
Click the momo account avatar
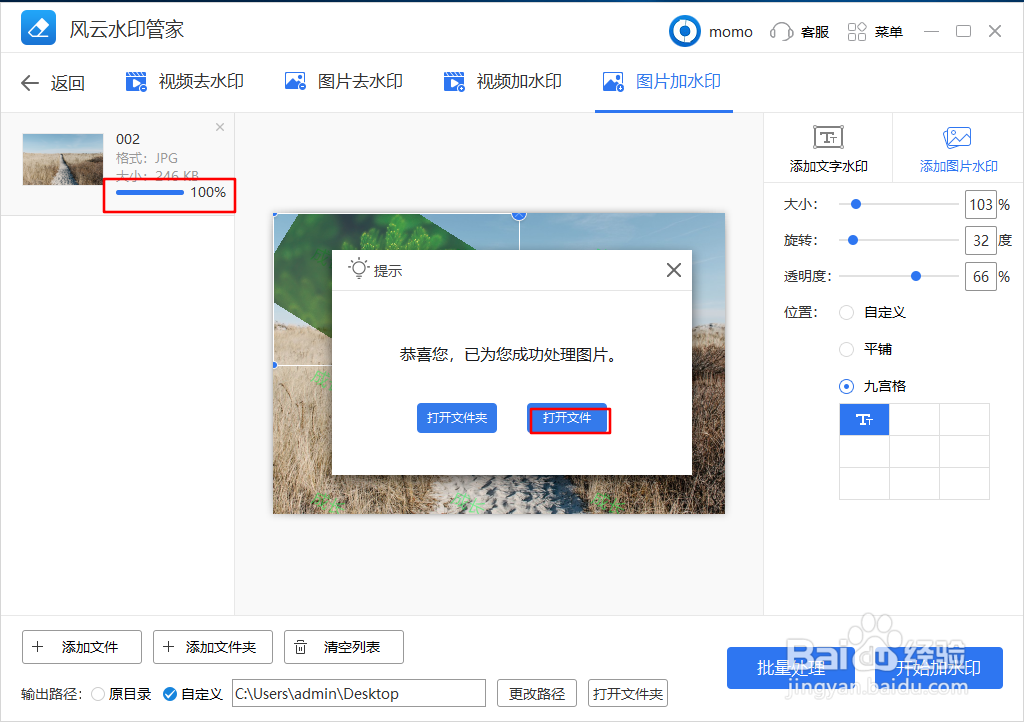684,31
